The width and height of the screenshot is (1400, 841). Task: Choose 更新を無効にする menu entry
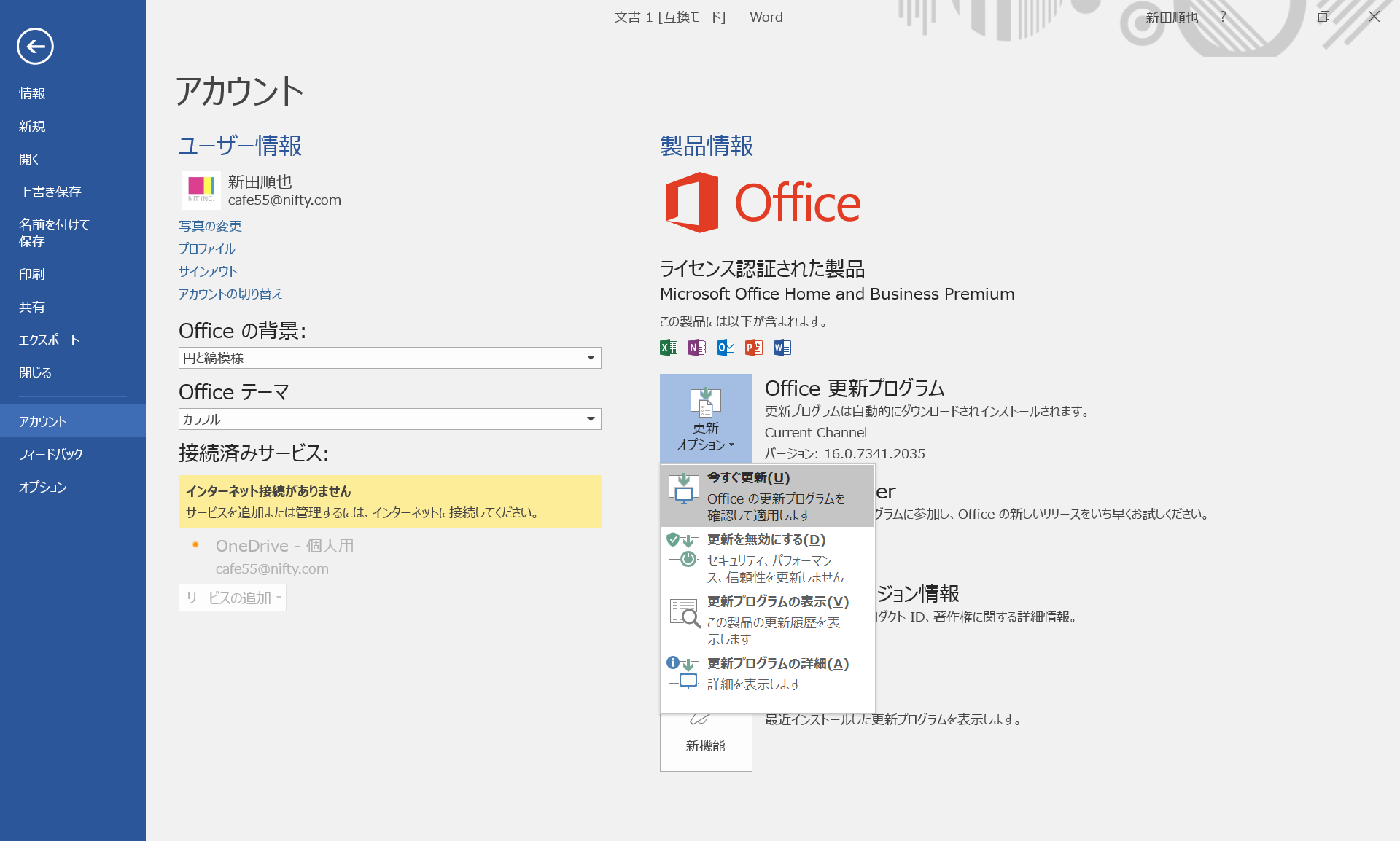767,558
